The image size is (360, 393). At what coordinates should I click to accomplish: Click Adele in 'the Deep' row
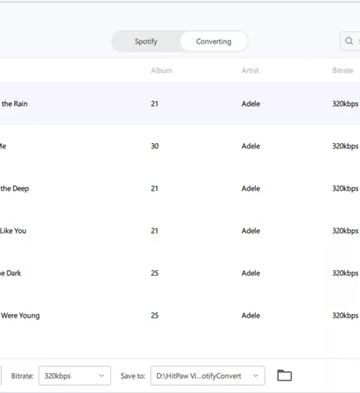[251, 188]
